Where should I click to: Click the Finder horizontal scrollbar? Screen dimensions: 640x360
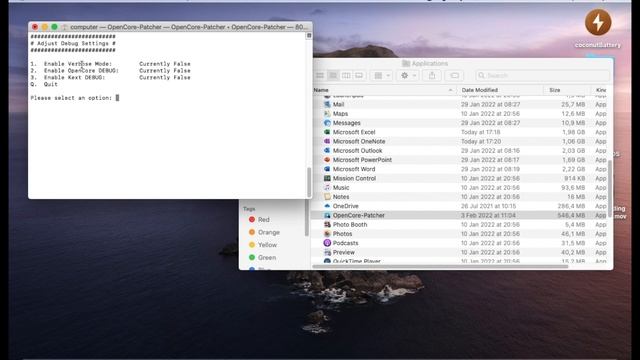point(440,267)
